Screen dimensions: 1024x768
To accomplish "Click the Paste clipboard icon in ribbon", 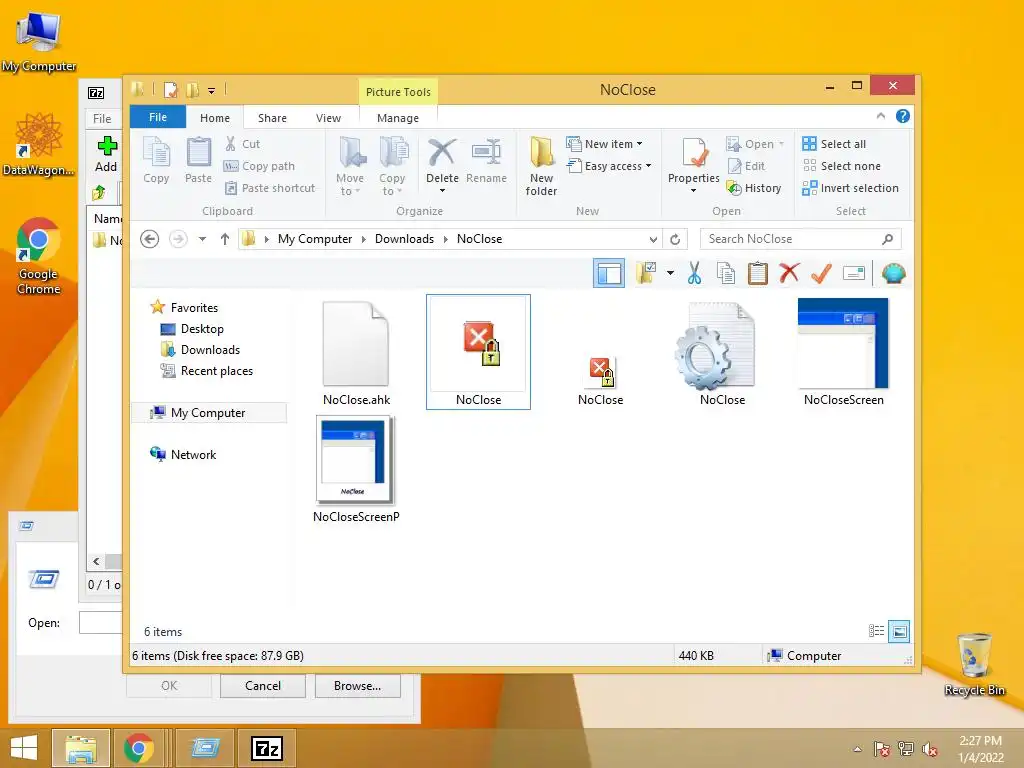I will pos(198,160).
